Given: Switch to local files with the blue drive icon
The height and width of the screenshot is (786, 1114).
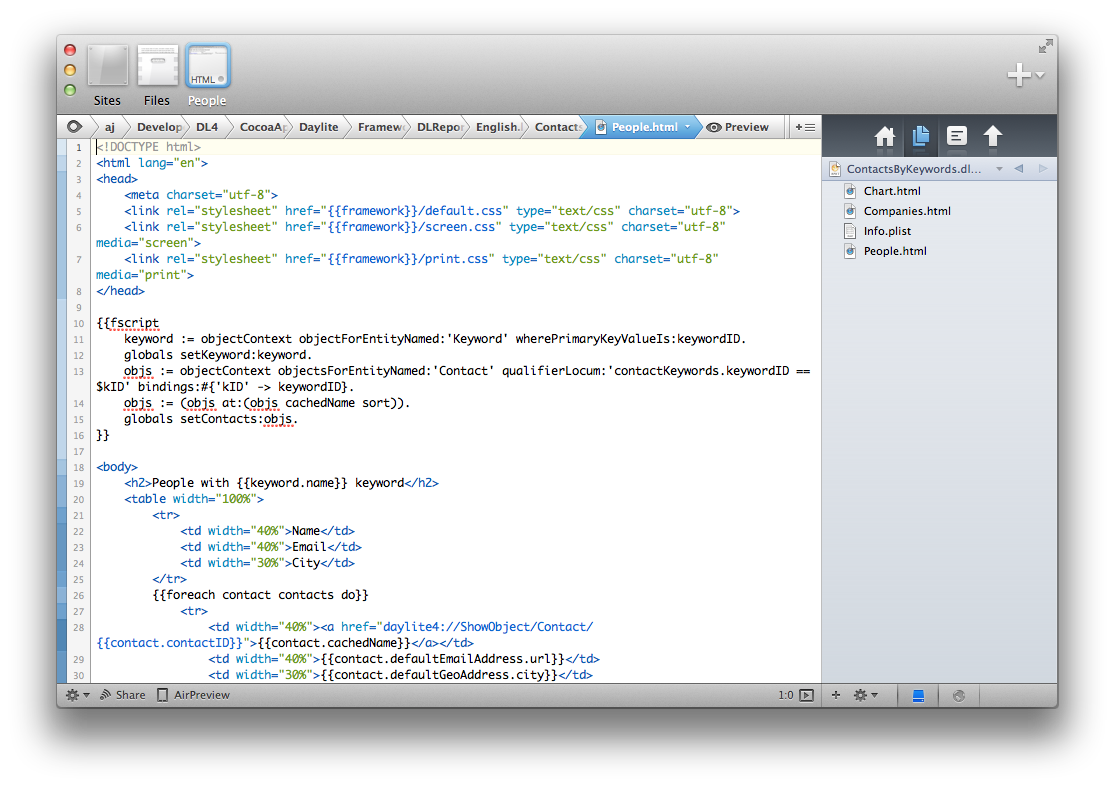Looking at the screenshot, I should 918,696.
